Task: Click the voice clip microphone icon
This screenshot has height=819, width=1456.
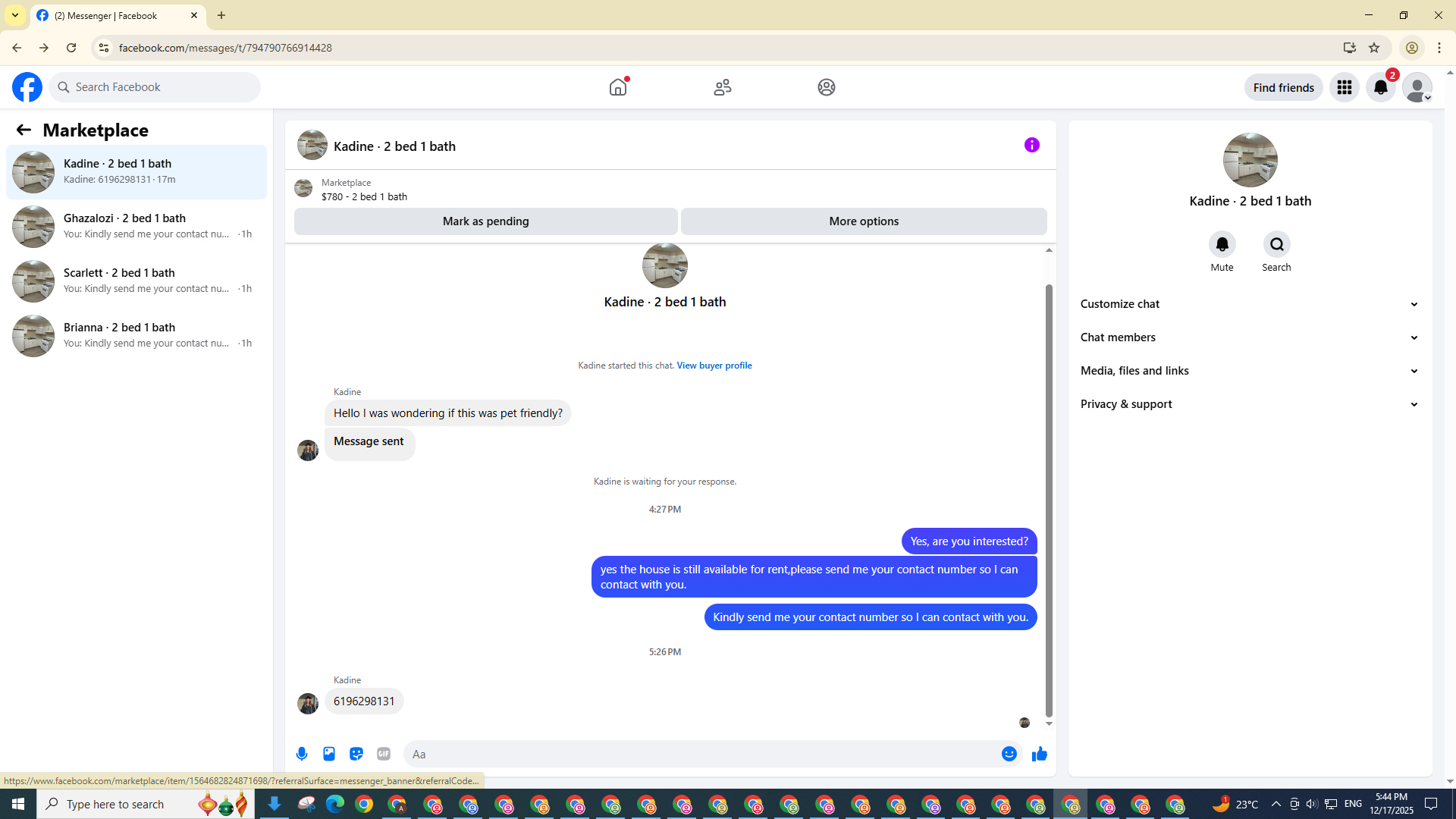Action: (x=302, y=754)
